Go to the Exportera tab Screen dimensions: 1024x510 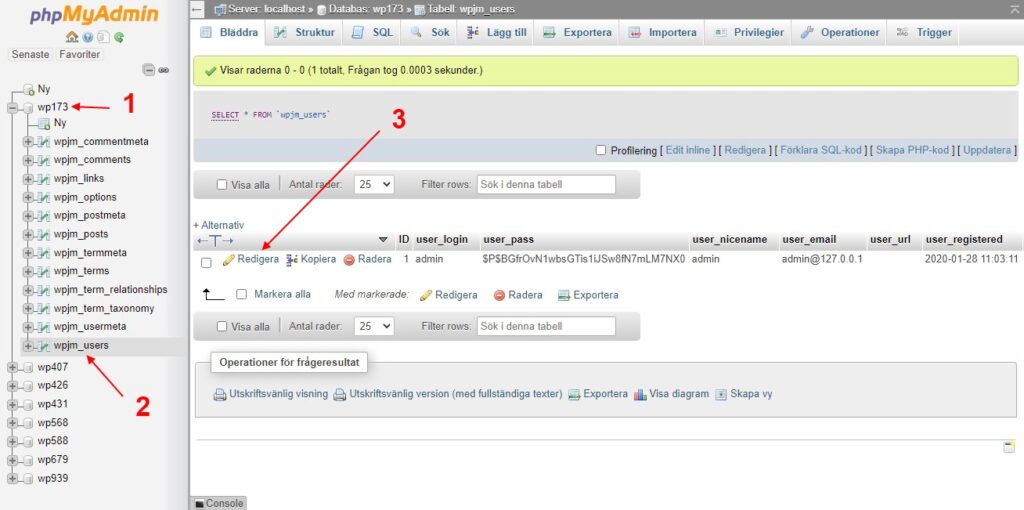point(577,33)
